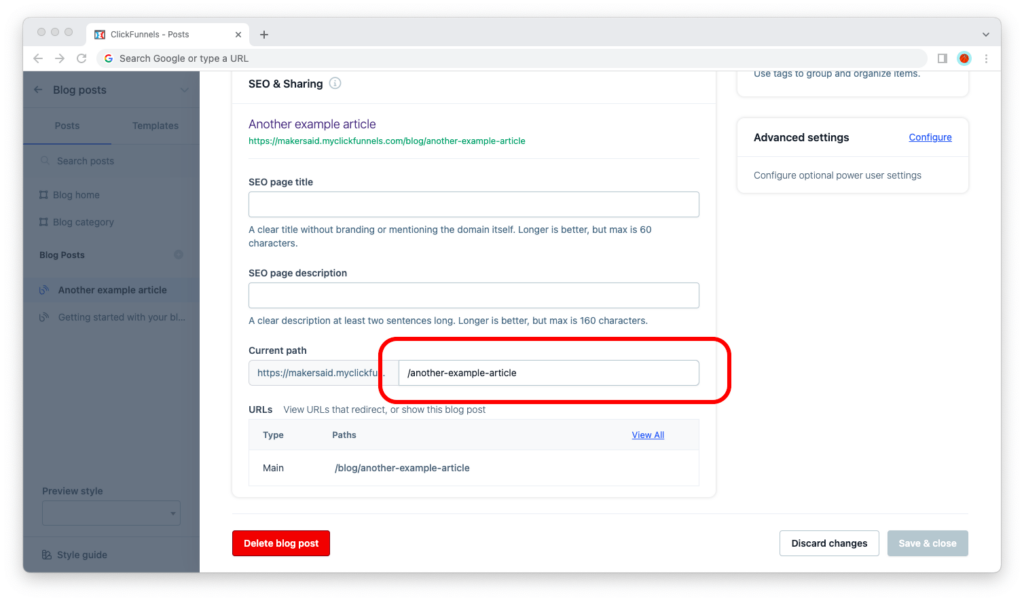Select Another example article in sidebar
The height and width of the screenshot is (601, 1024).
(111, 290)
